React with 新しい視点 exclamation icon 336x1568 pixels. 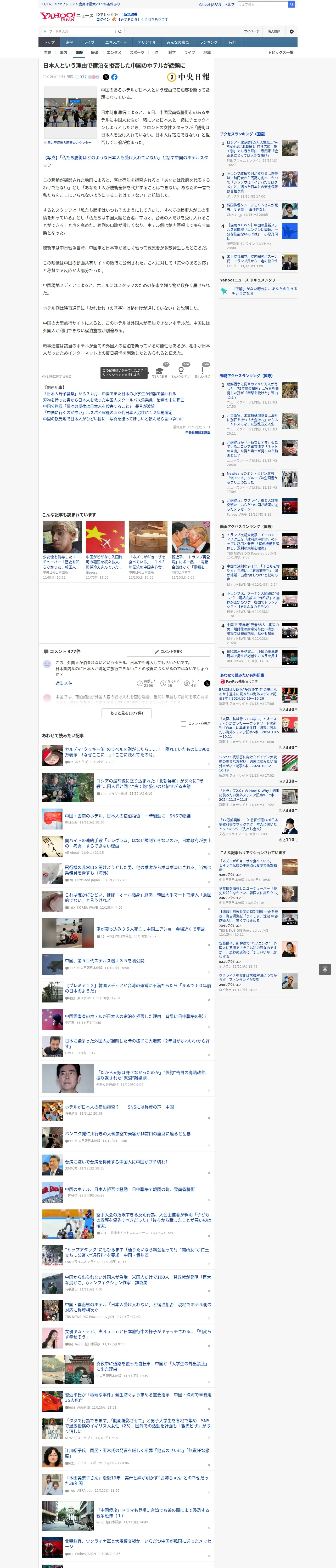click(x=203, y=371)
